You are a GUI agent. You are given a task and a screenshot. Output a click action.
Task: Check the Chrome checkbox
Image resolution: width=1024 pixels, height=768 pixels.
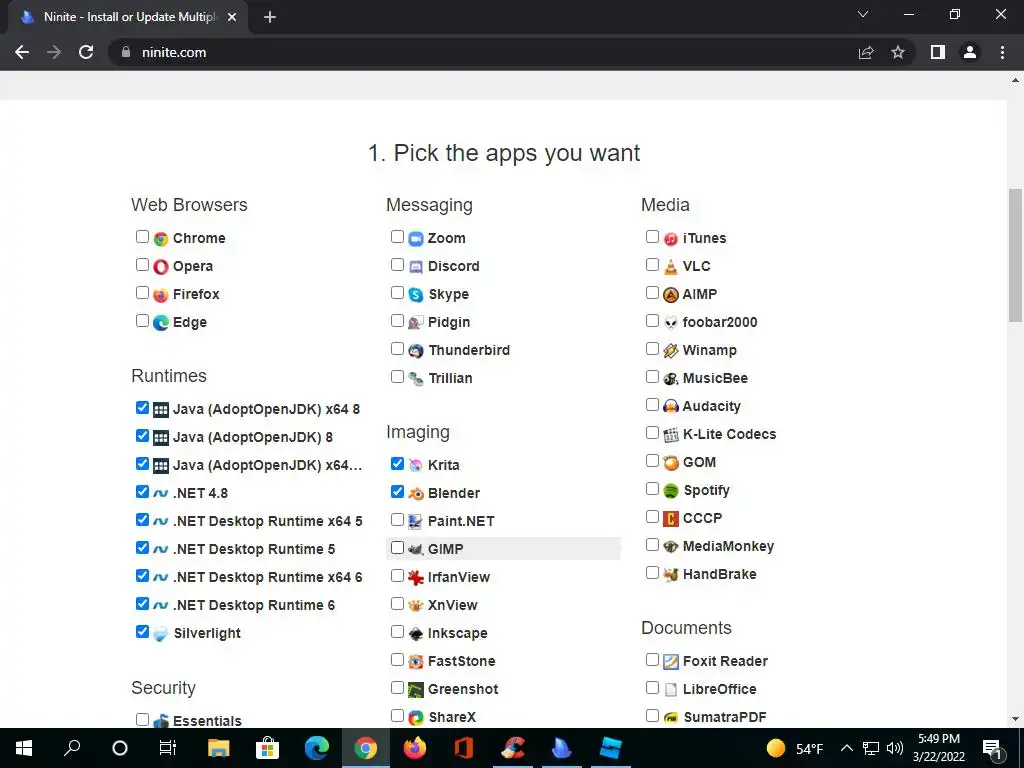[142, 236]
